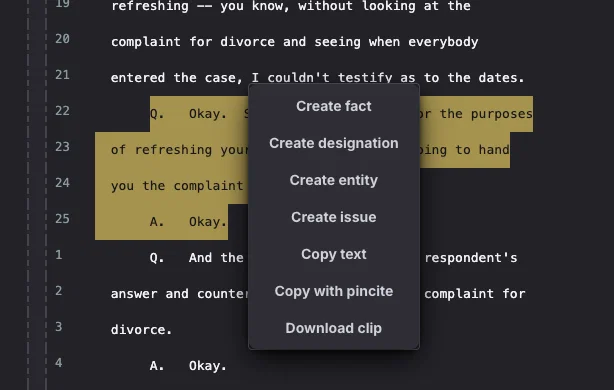Click Download clip menu item
The width and height of the screenshot is (614, 390).
click(334, 328)
